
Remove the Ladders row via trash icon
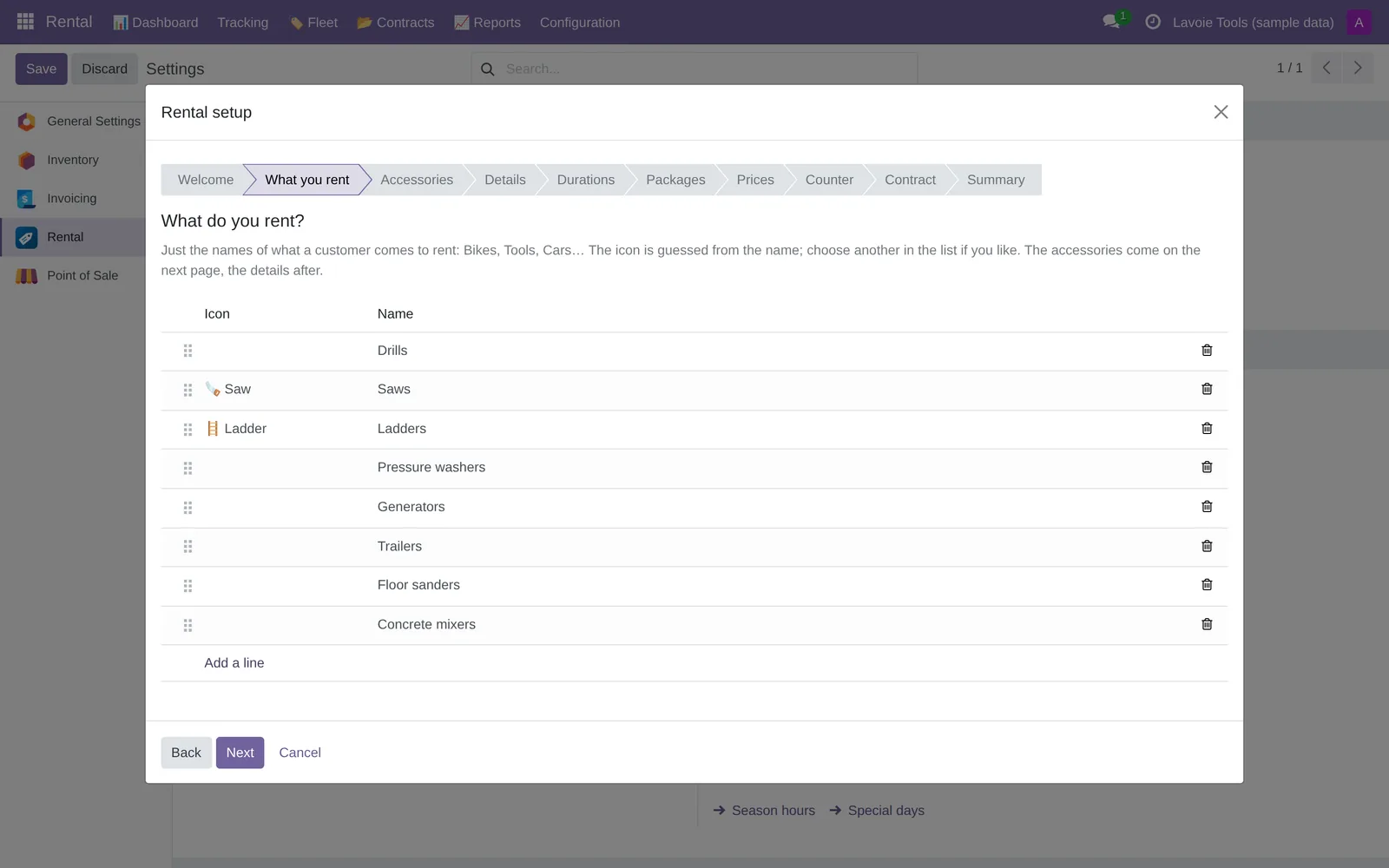[1207, 429]
